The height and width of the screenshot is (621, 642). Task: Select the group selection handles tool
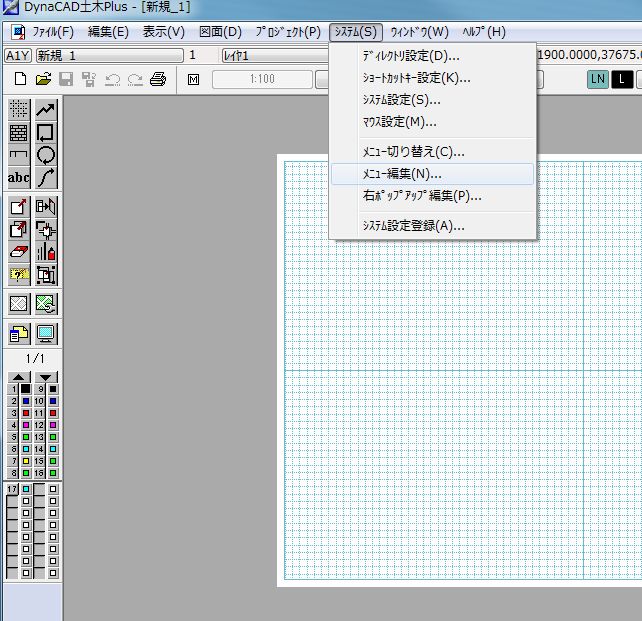tap(45, 274)
